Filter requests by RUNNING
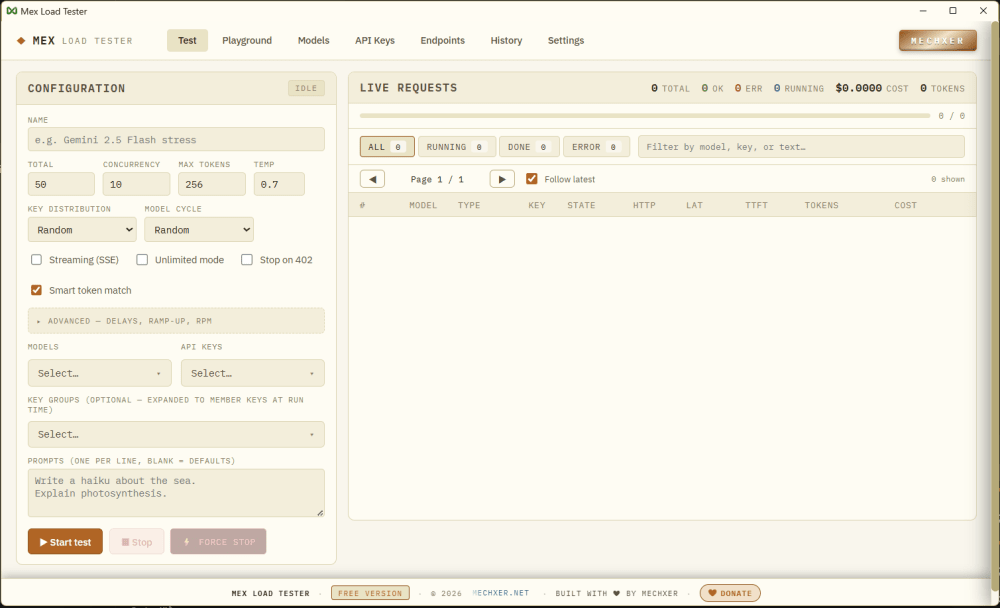This screenshot has height=608, width=1000. (457, 147)
